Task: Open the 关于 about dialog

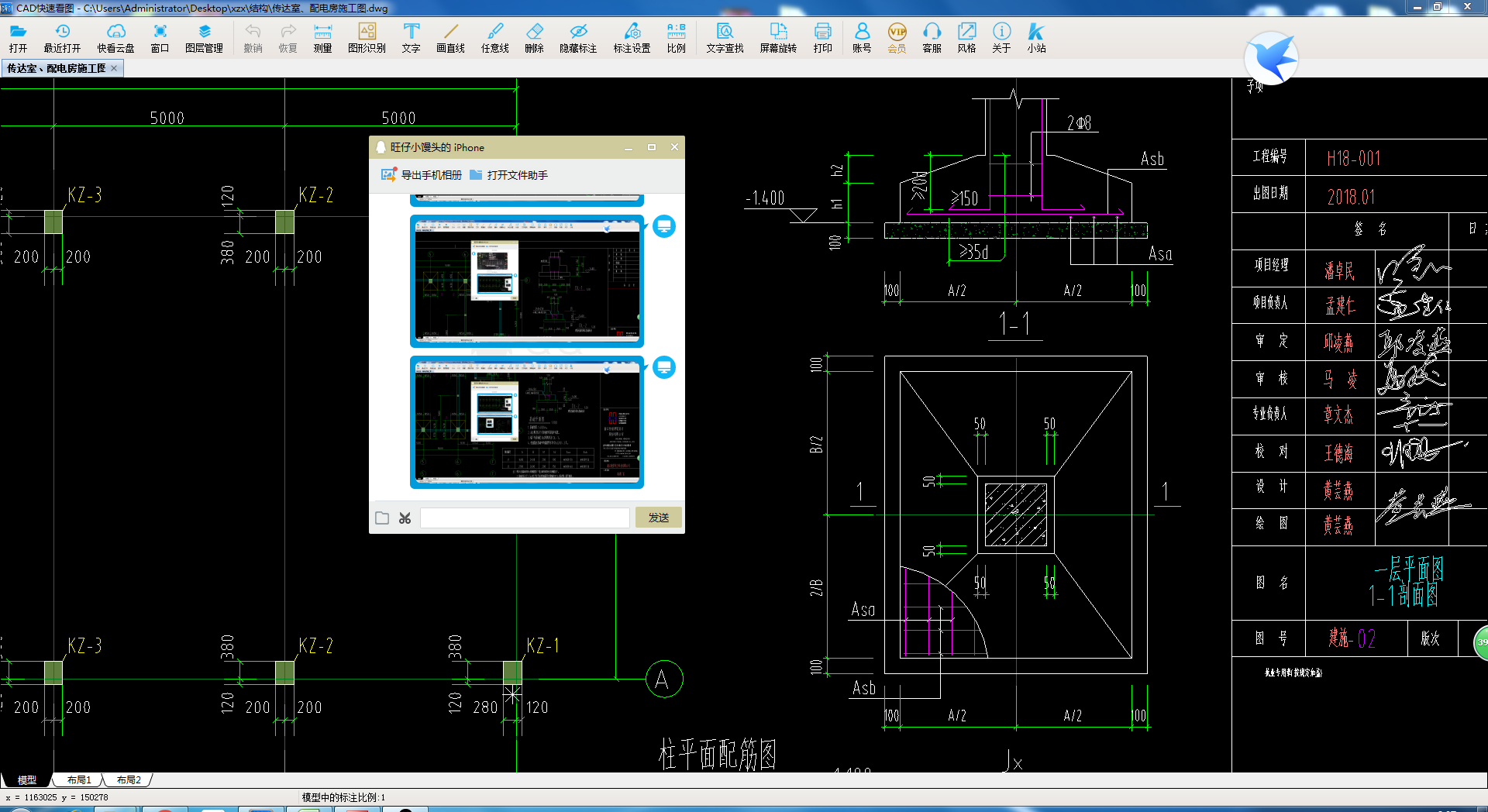Action: coord(1001,37)
